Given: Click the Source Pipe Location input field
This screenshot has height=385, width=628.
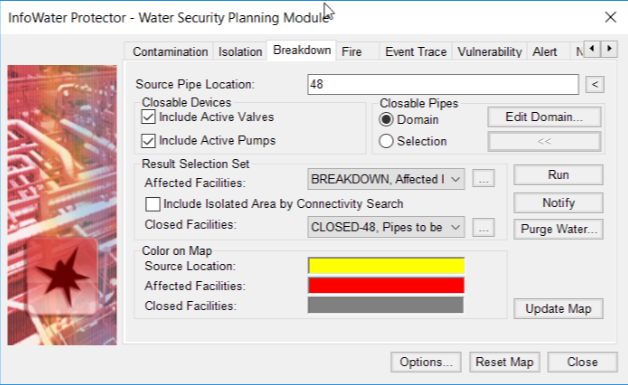Looking at the screenshot, I should tap(443, 85).
